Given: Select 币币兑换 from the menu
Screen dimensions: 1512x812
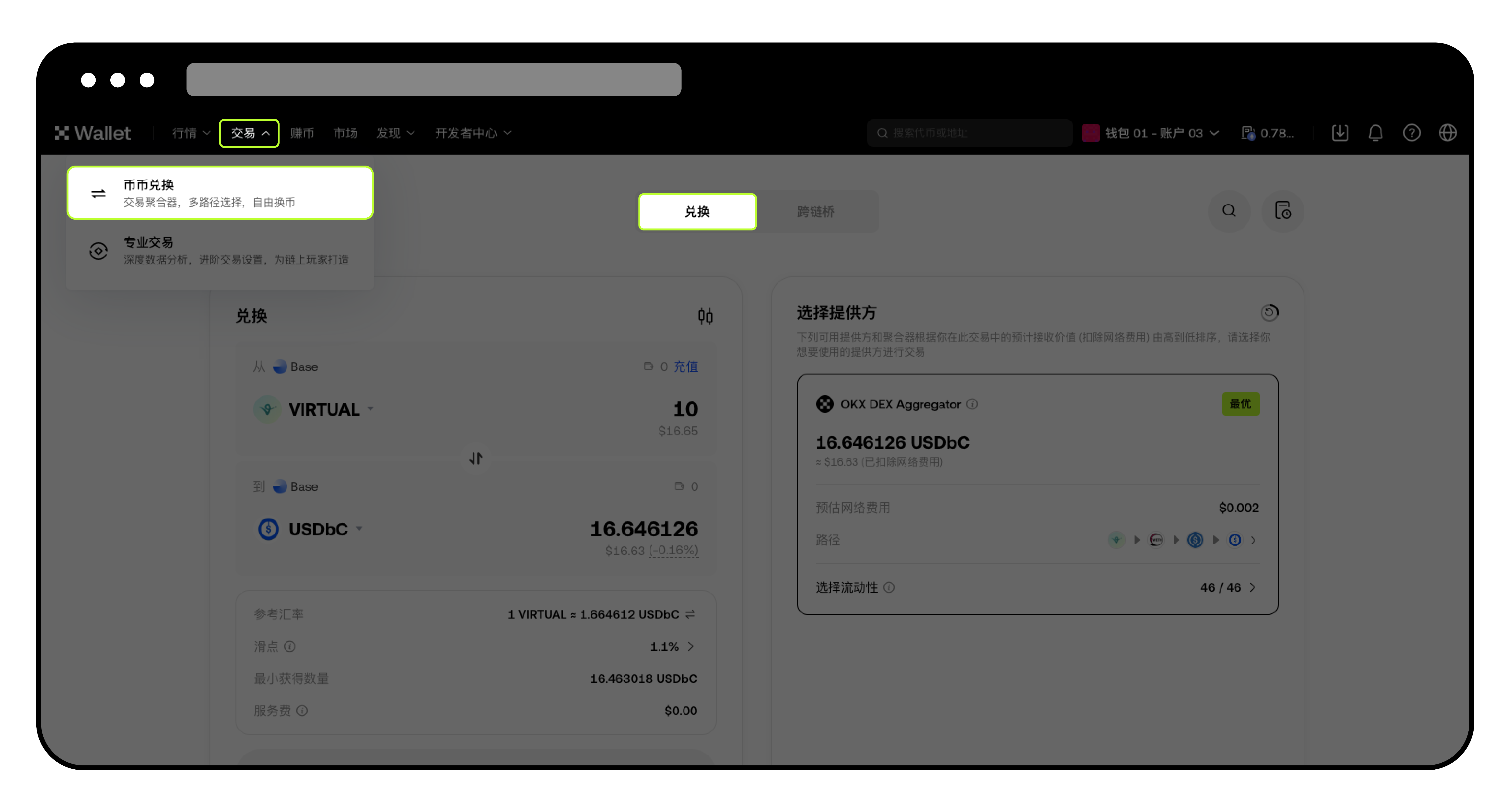Looking at the screenshot, I should point(220,193).
